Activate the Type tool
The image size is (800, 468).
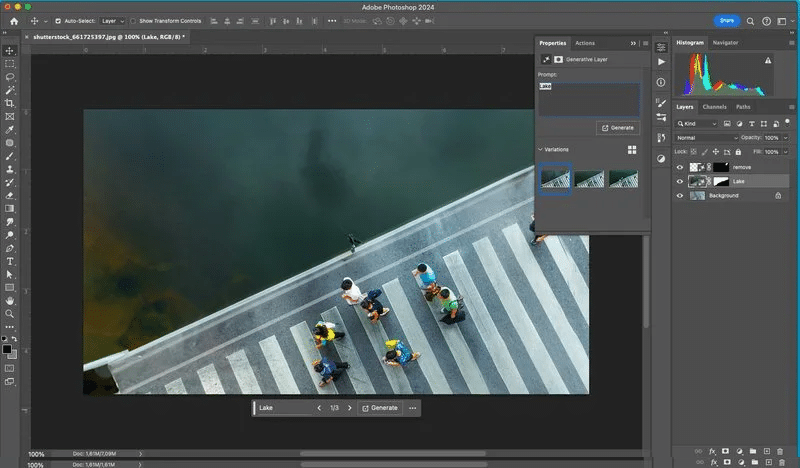(x=10, y=261)
